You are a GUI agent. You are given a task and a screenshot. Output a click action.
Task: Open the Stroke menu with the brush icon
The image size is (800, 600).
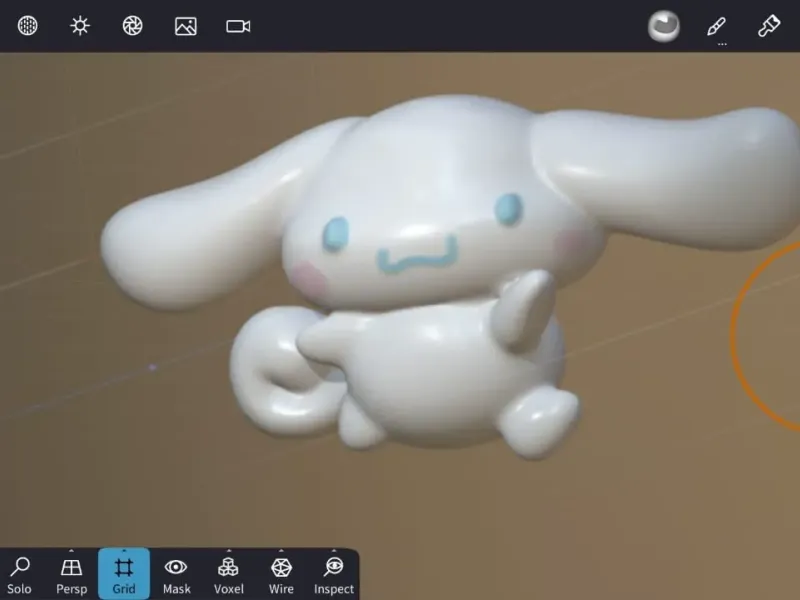click(717, 26)
